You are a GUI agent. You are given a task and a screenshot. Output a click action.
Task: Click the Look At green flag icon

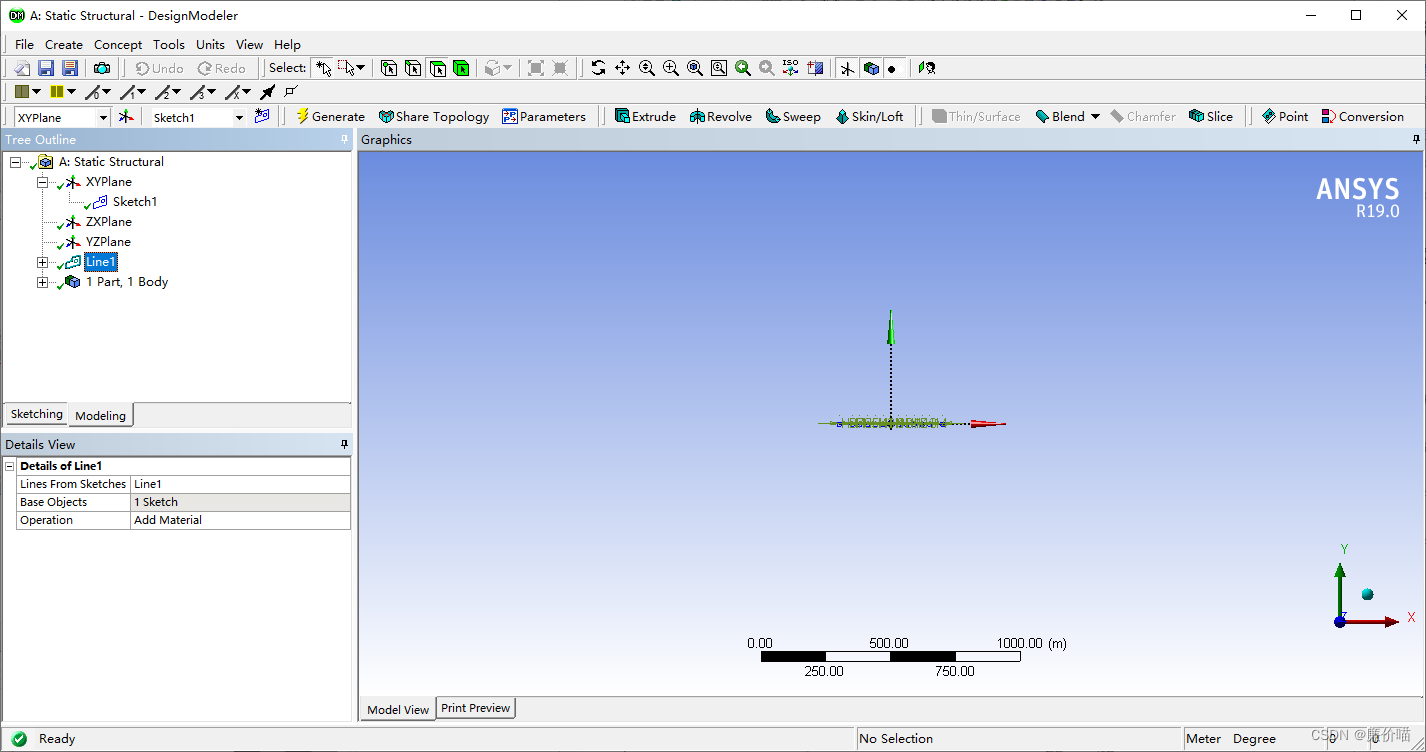point(927,68)
